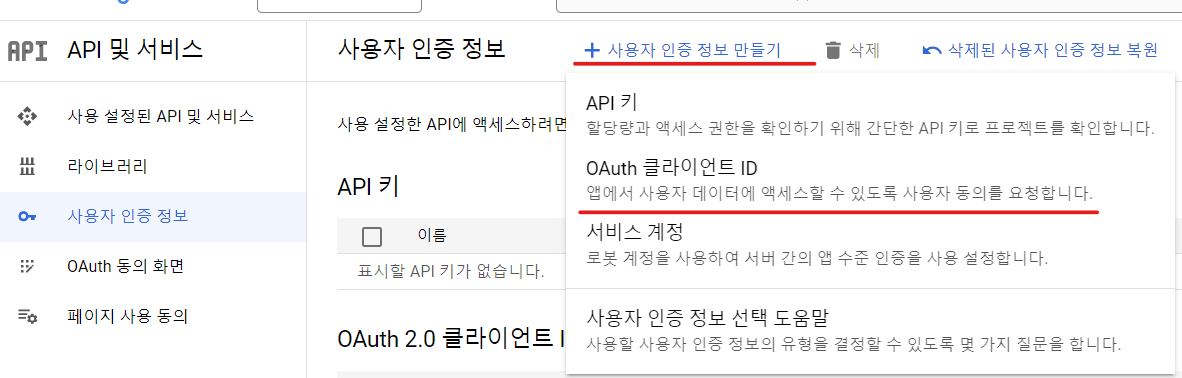
Task: Click the 'API 및 서비스' sidebar title
Action: (x=135, y=51)
